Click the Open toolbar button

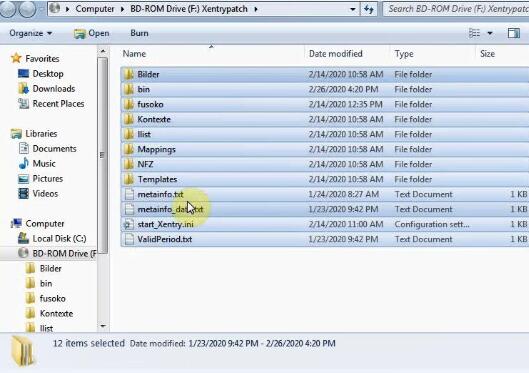pos(91,33)
